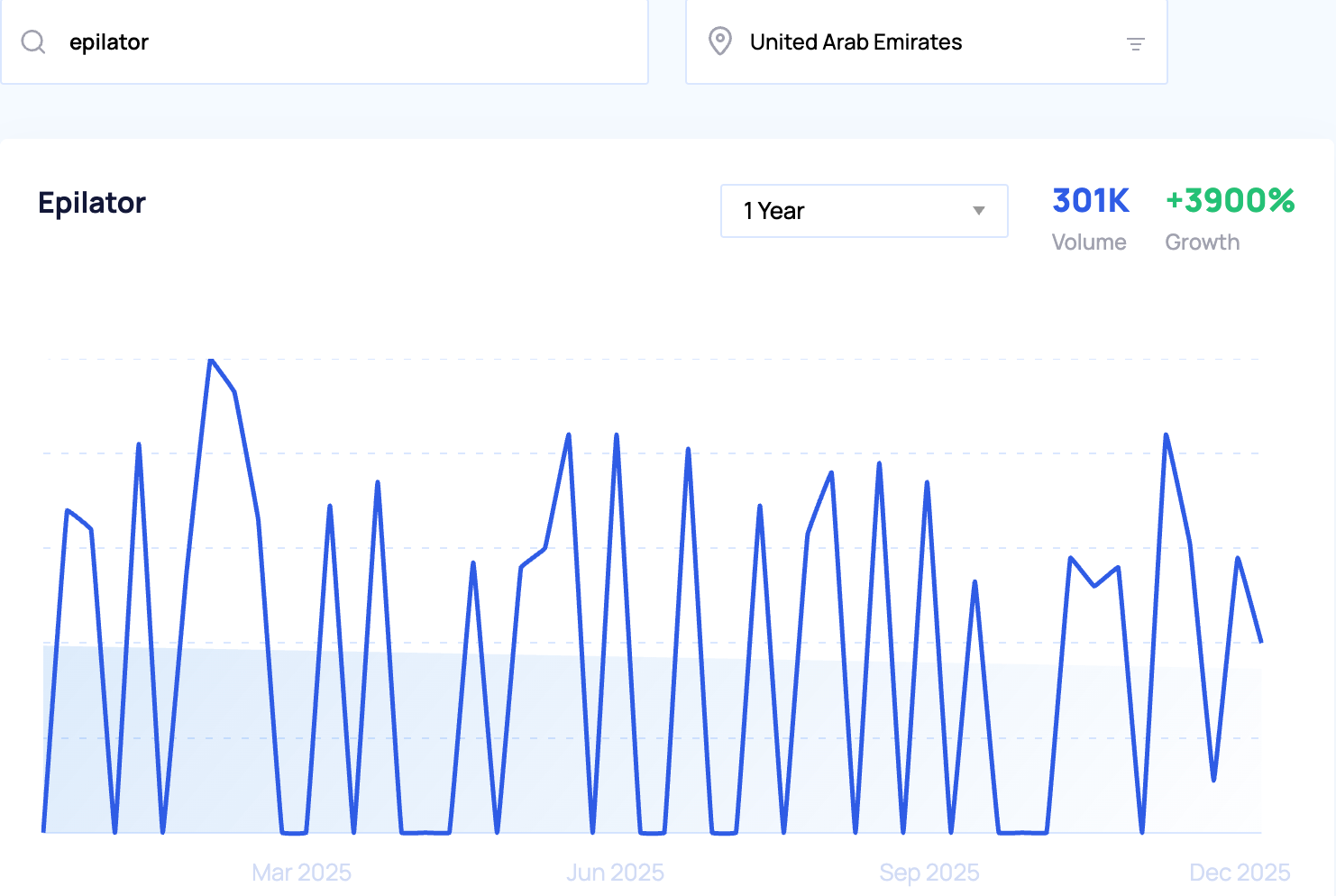Click the Epilator chart heading
1336x896 pixels.
[x=92, y=203]
